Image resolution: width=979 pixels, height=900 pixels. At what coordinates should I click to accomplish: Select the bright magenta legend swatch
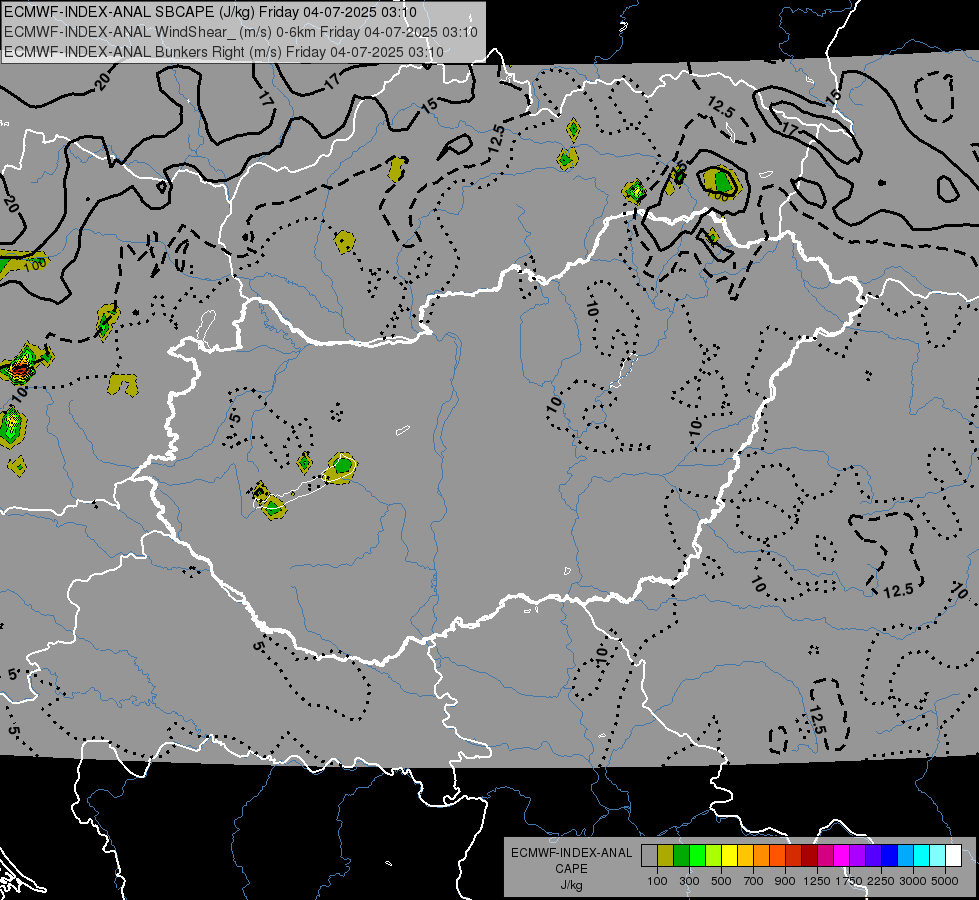click(842, 856)
